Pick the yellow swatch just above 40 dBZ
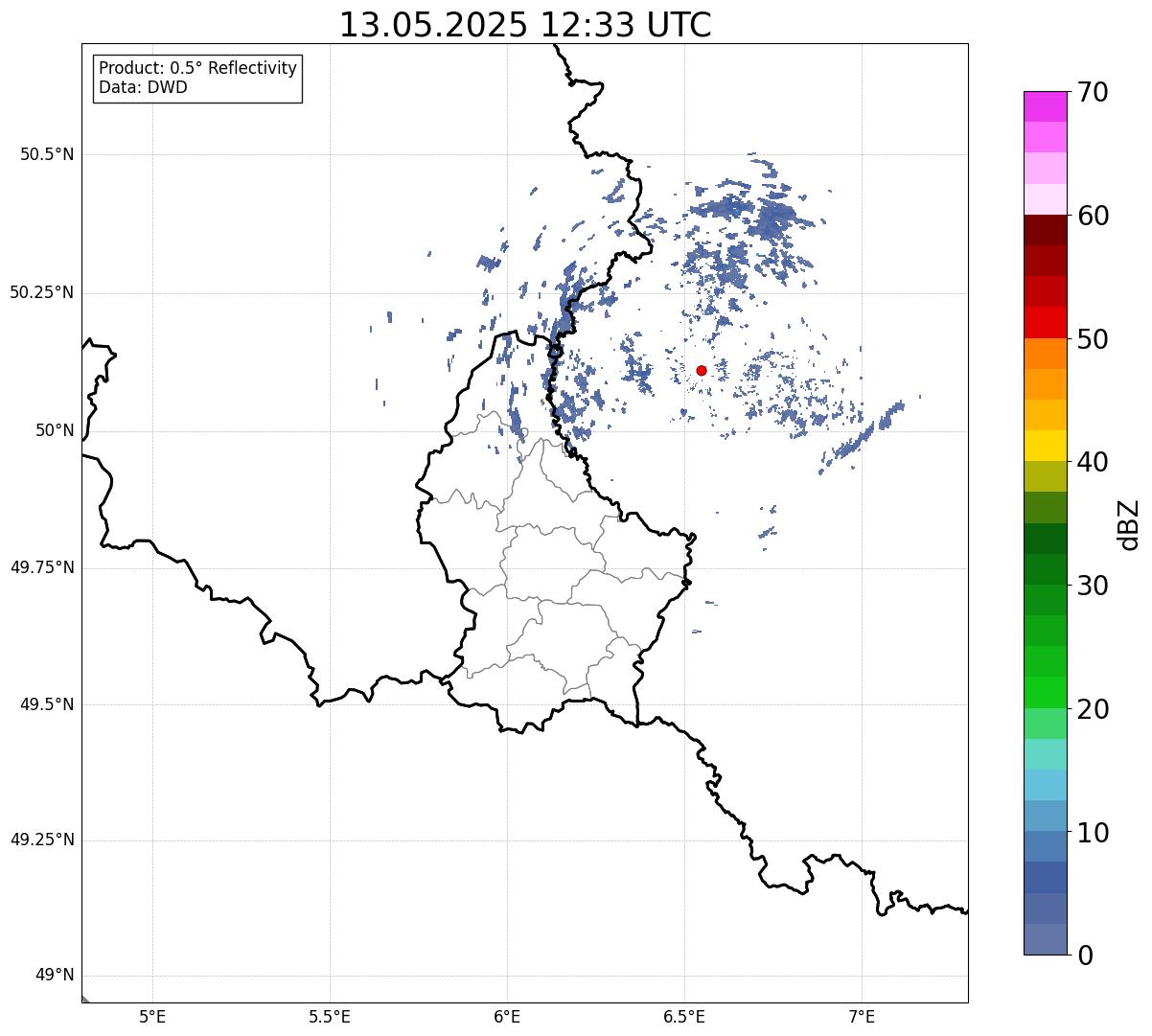This screenshot has height=1036, width=1152. [x=1045, y=446]
